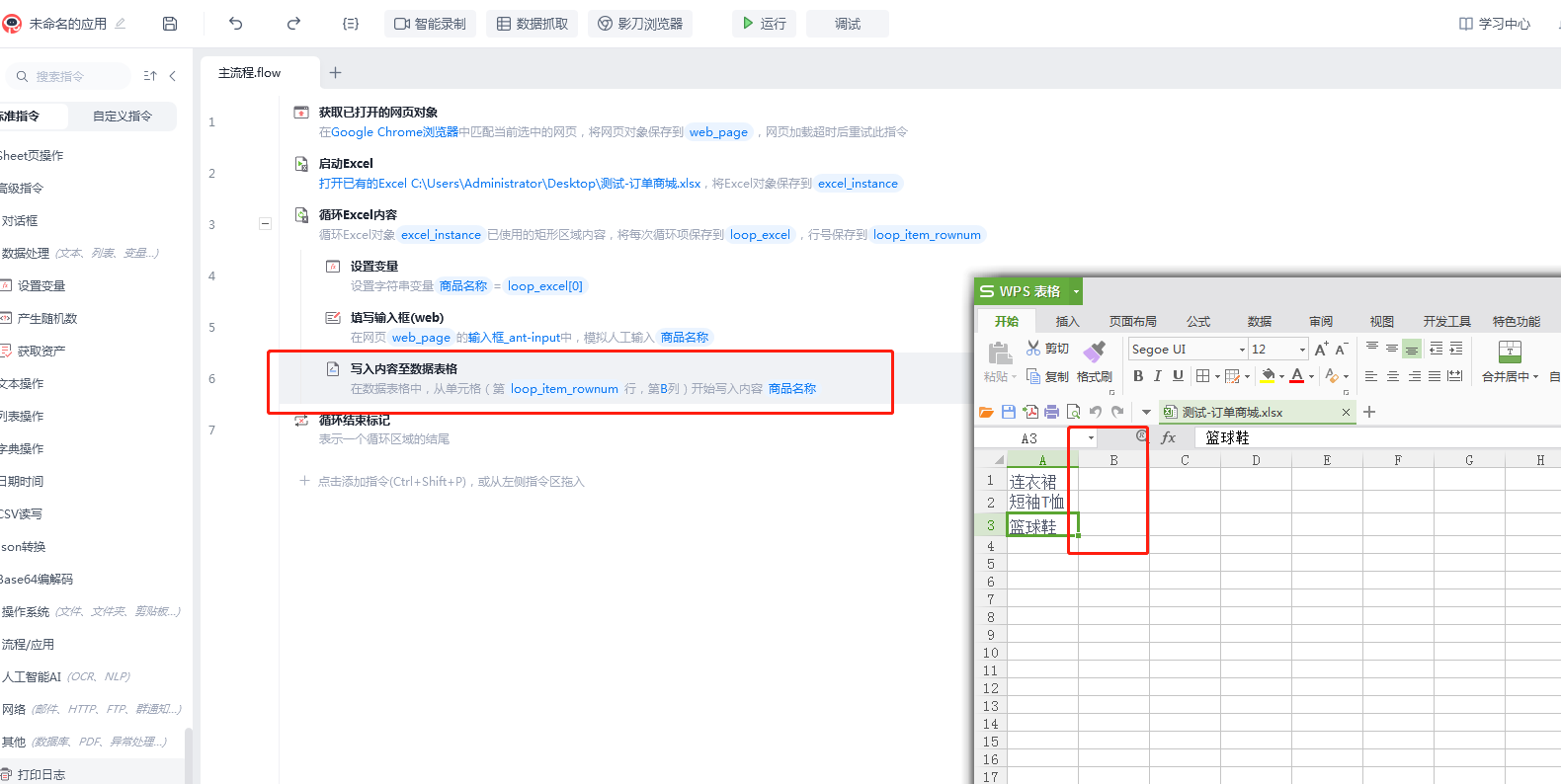
Task: Click the Format Painter brush in WPS
Action: pos(1094,352)
